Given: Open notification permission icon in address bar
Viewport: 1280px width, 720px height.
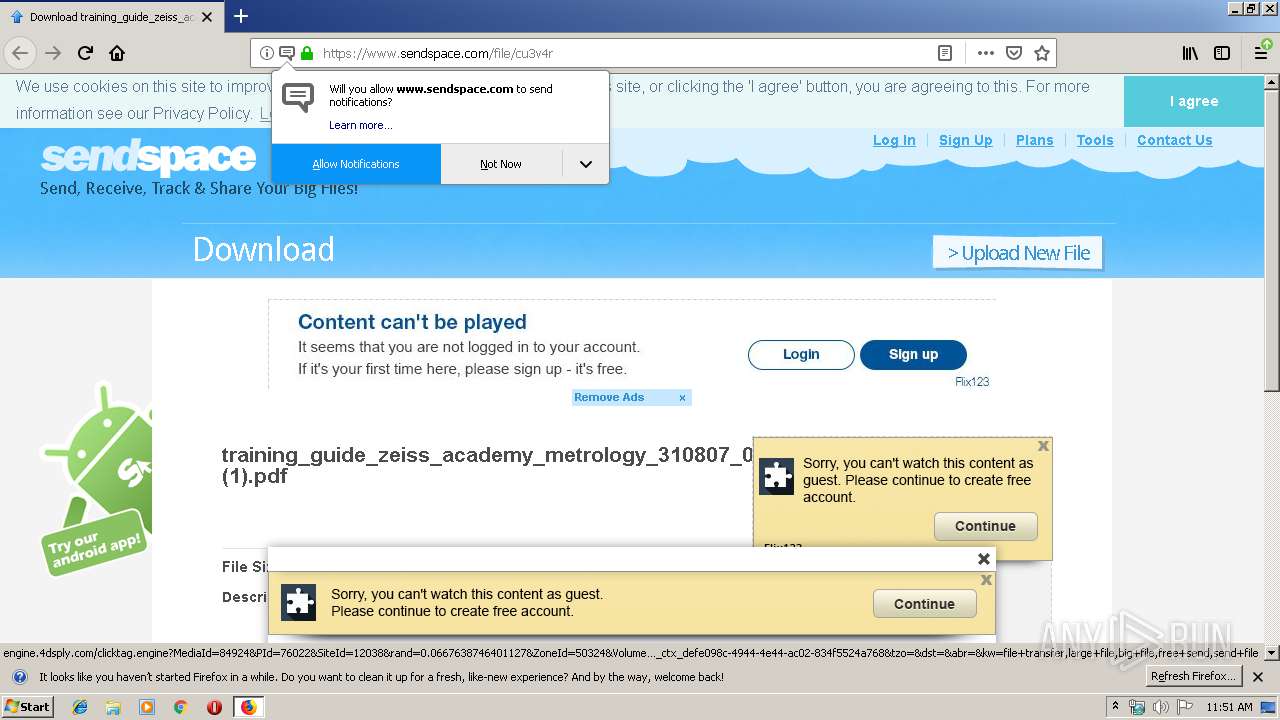Looking at the screenshot, I should click(x=287, y=53).
